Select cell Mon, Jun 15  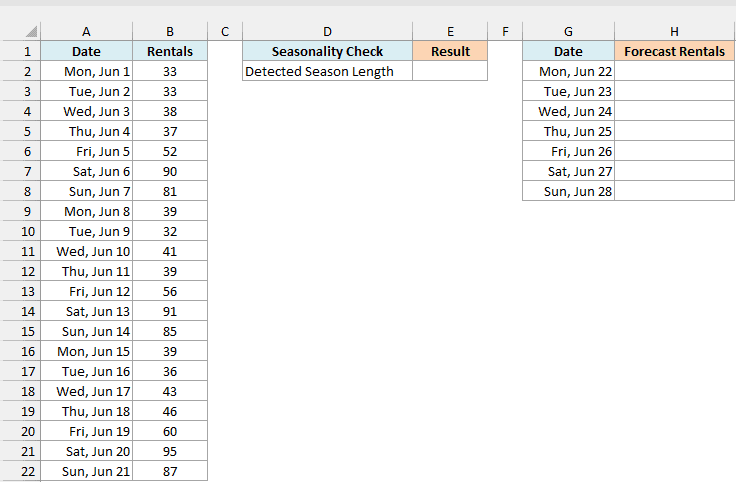pyautogui.click(x=86, y=351)
